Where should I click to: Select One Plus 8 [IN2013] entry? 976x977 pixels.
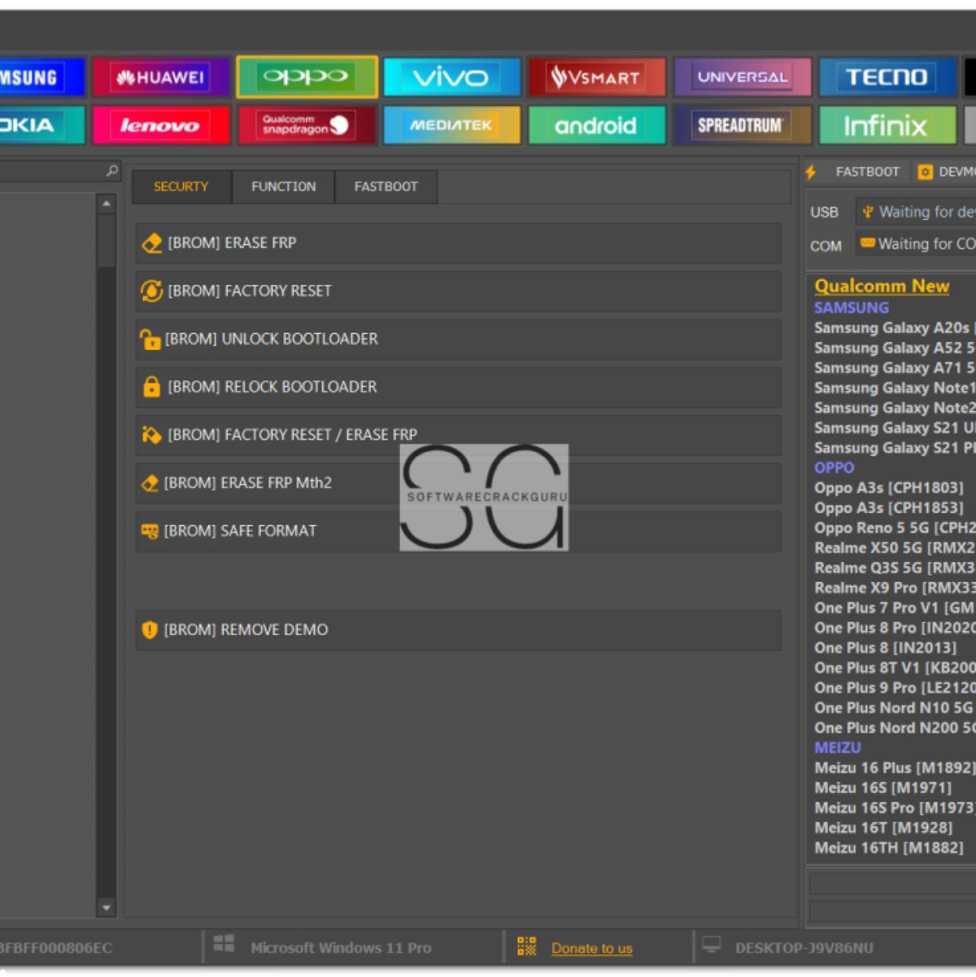coord(885,648)
